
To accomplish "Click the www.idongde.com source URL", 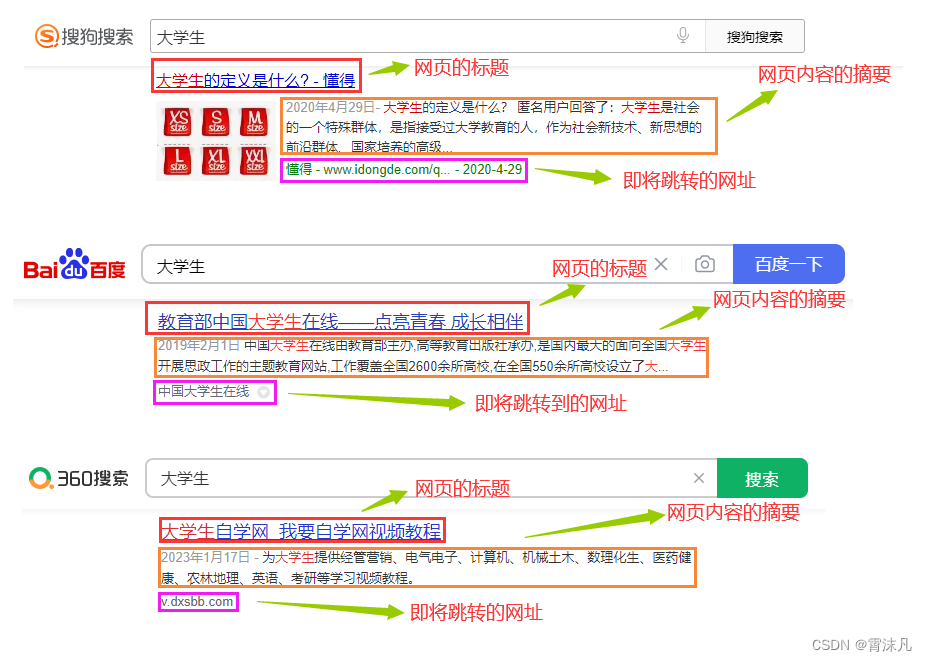I will pyautogui.click(x=404, y=170).
